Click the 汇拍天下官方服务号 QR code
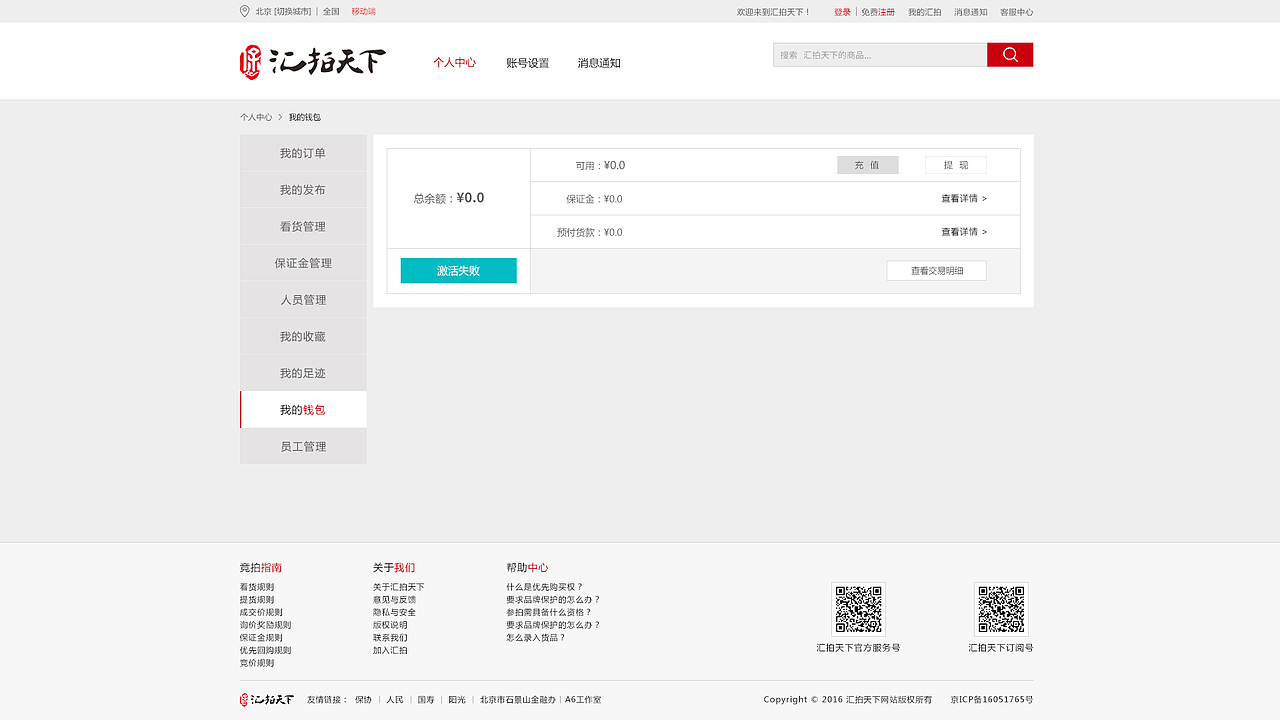Screen dimensions: 1280x720 tap(858, 609)
